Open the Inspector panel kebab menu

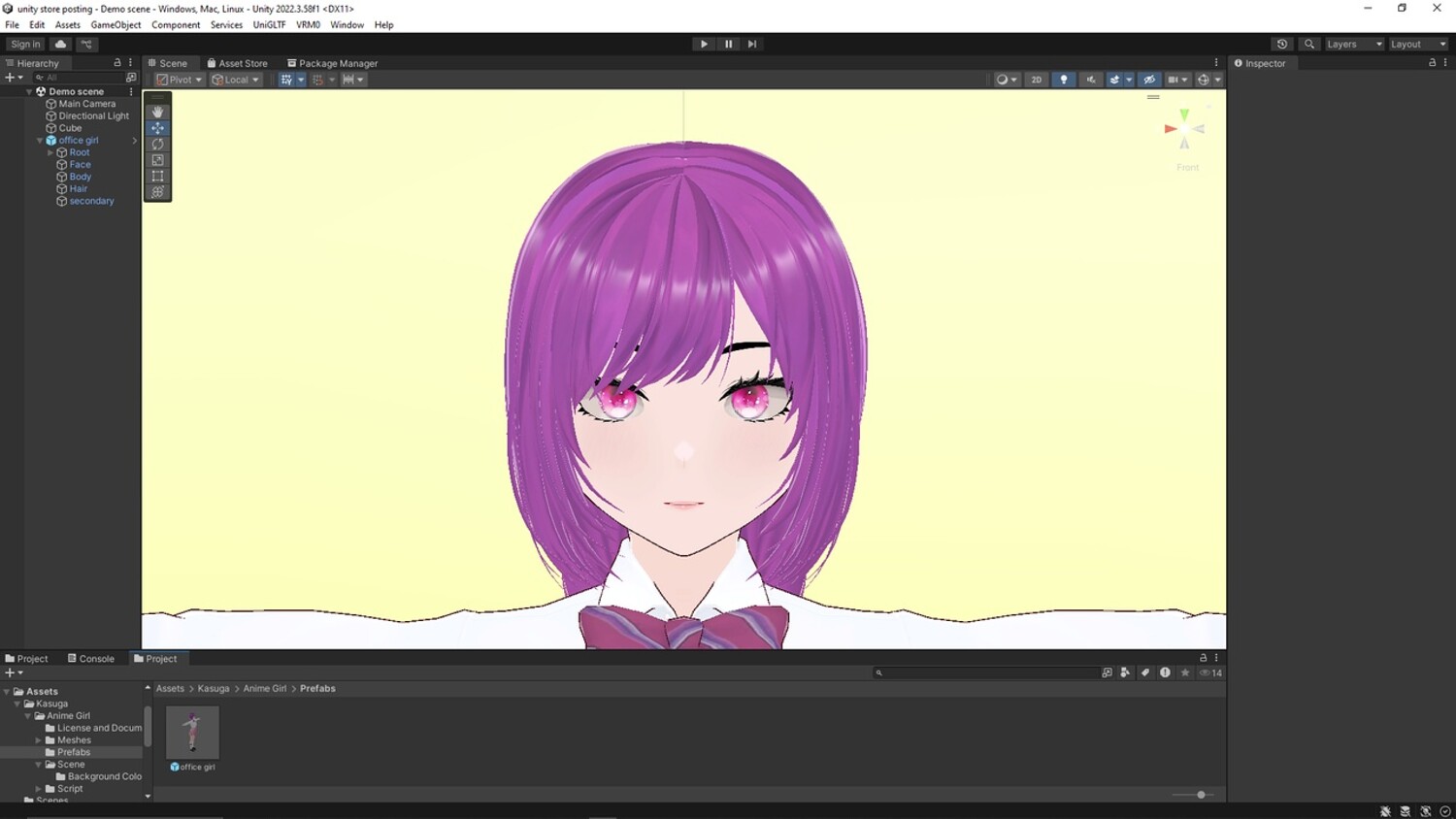click(1445, 63)
